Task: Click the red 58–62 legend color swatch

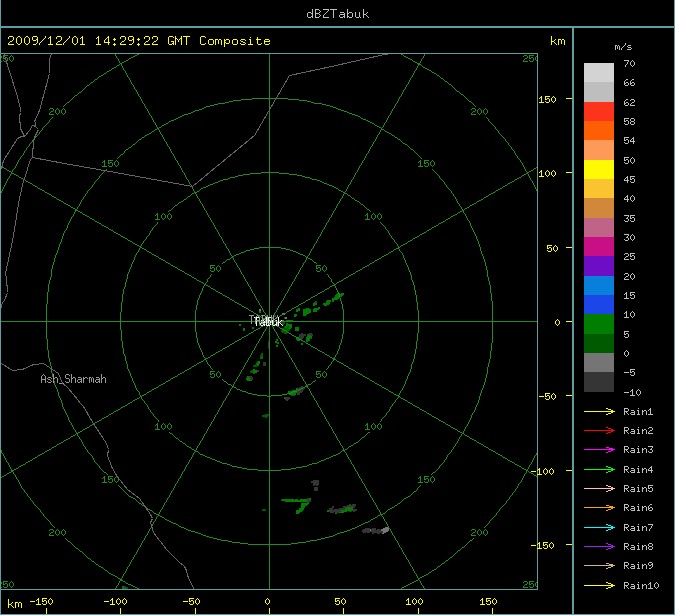Action: [599, 111]
